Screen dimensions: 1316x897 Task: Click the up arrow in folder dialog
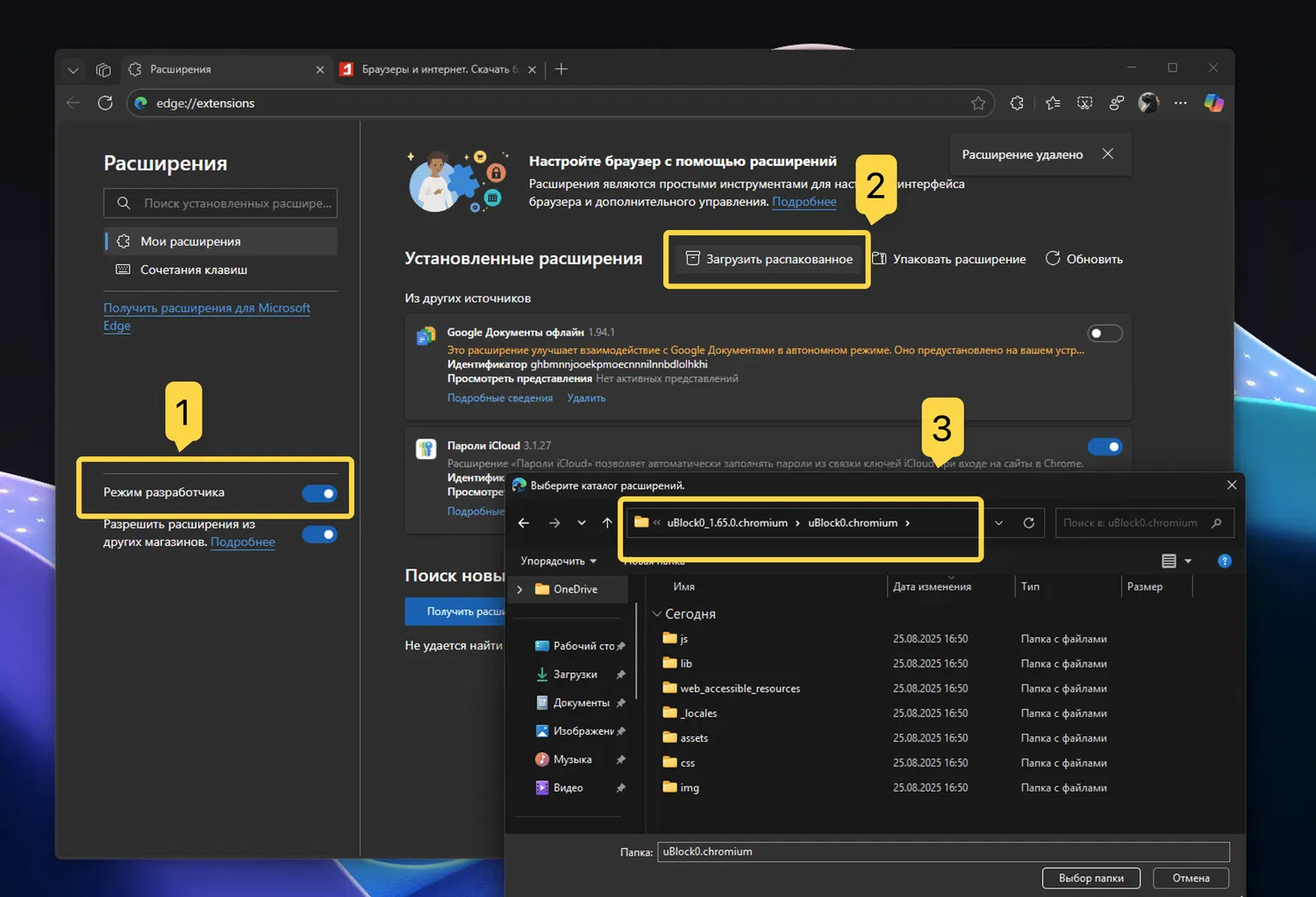coord(607,523)
